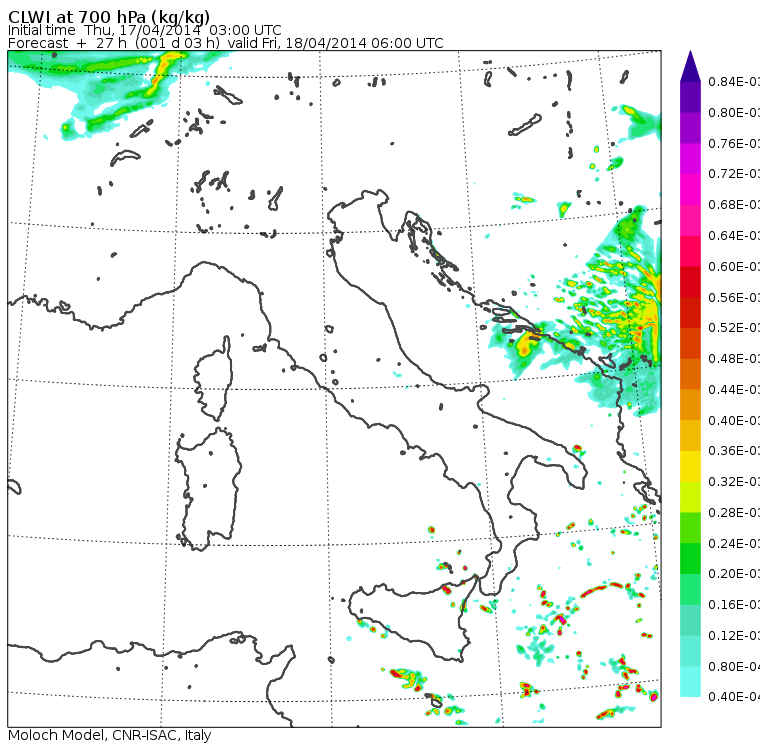Viewport: 760px width, 749px height.
Task: Click inside the Sicily island outline
Action: click(x=412, y=616)
